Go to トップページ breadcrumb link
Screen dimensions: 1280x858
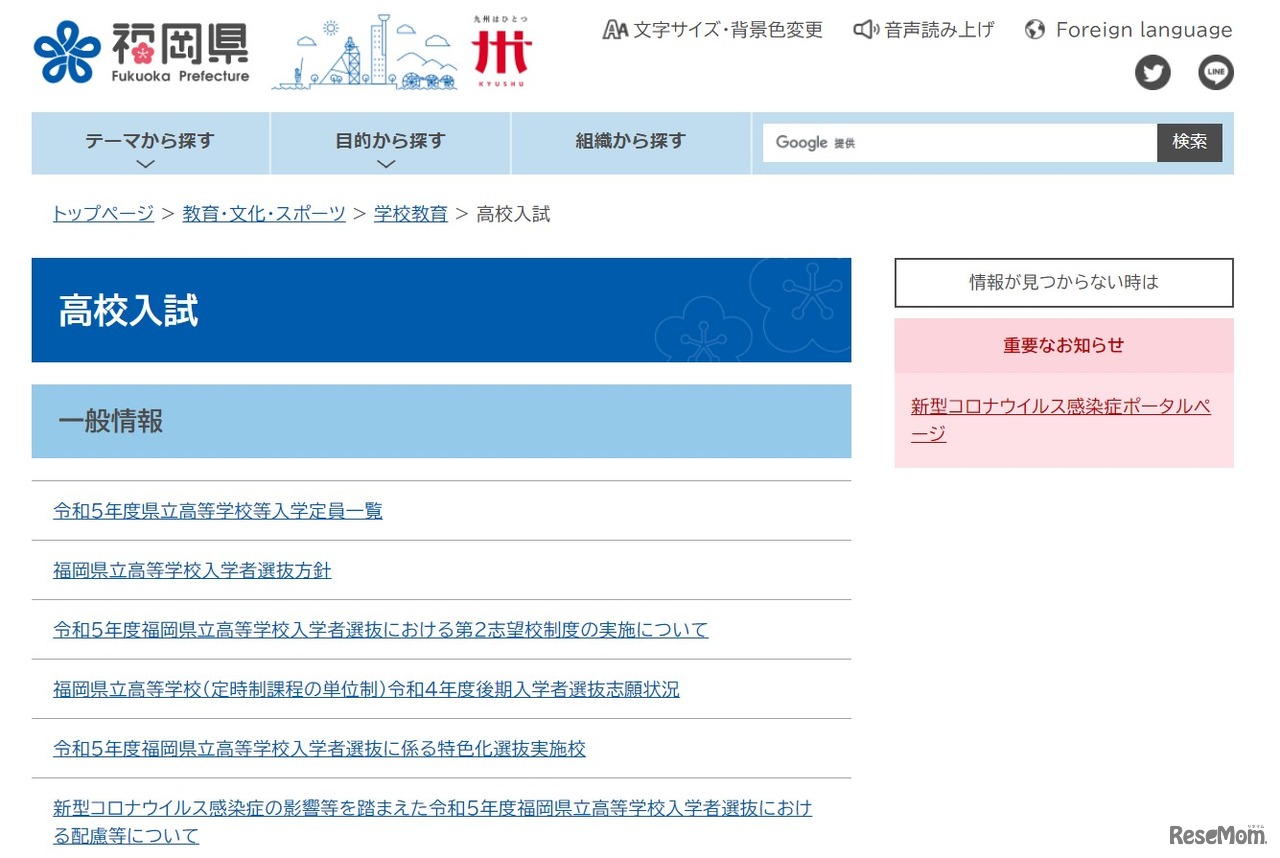(x=103, y=214)
